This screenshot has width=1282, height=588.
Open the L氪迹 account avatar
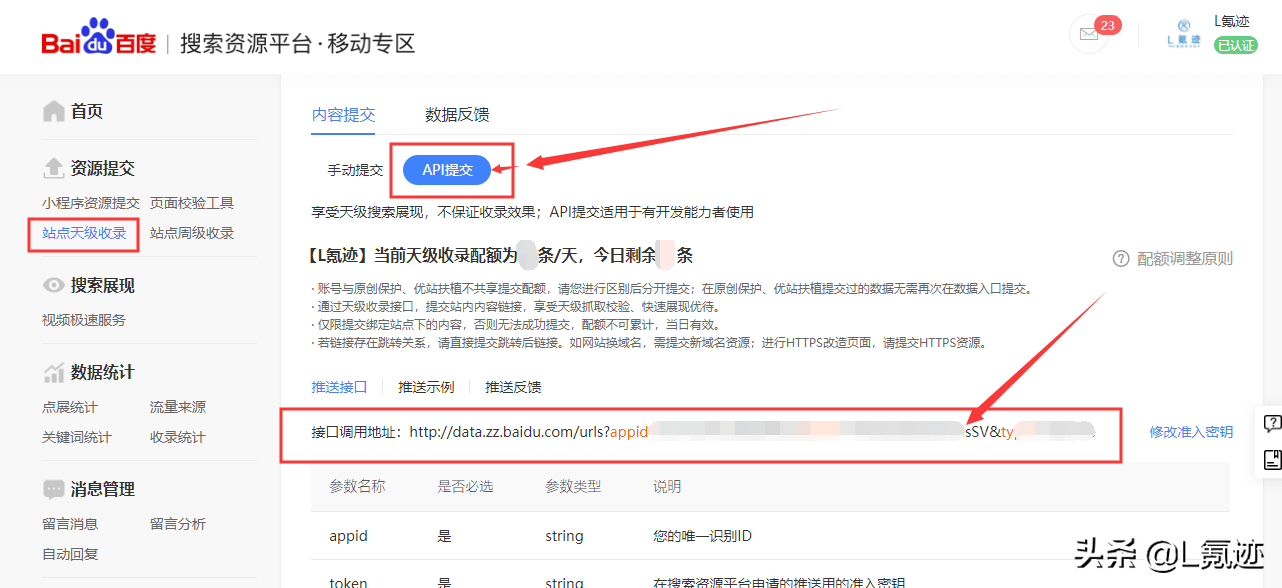(x=1184, y=35)
